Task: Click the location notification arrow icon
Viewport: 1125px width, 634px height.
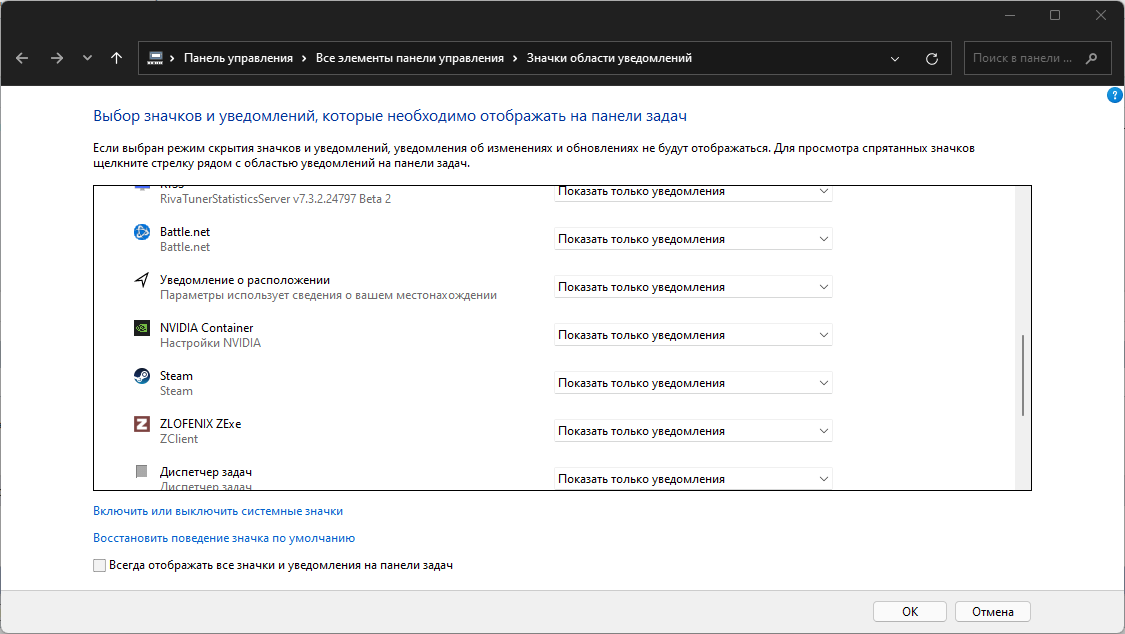Action: pos(142,280)
